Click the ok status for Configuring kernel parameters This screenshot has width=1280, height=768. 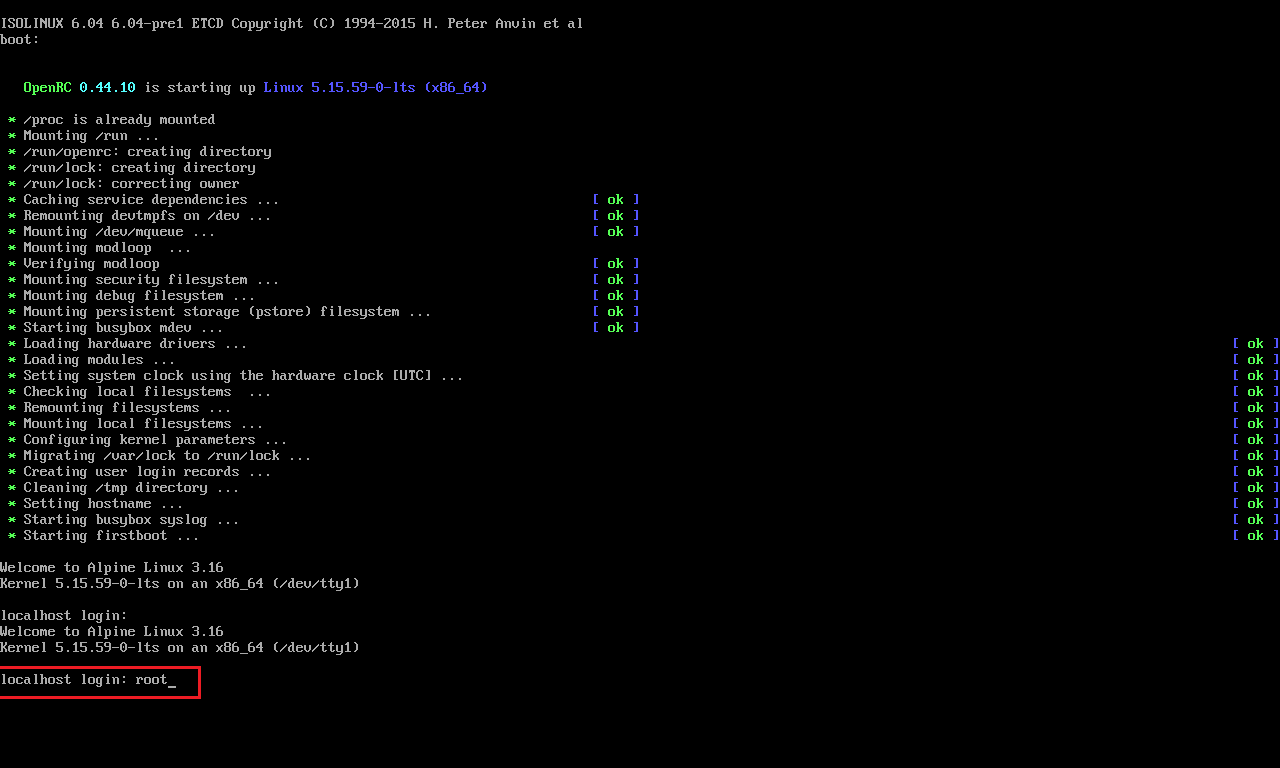(x=1256, y=440)
